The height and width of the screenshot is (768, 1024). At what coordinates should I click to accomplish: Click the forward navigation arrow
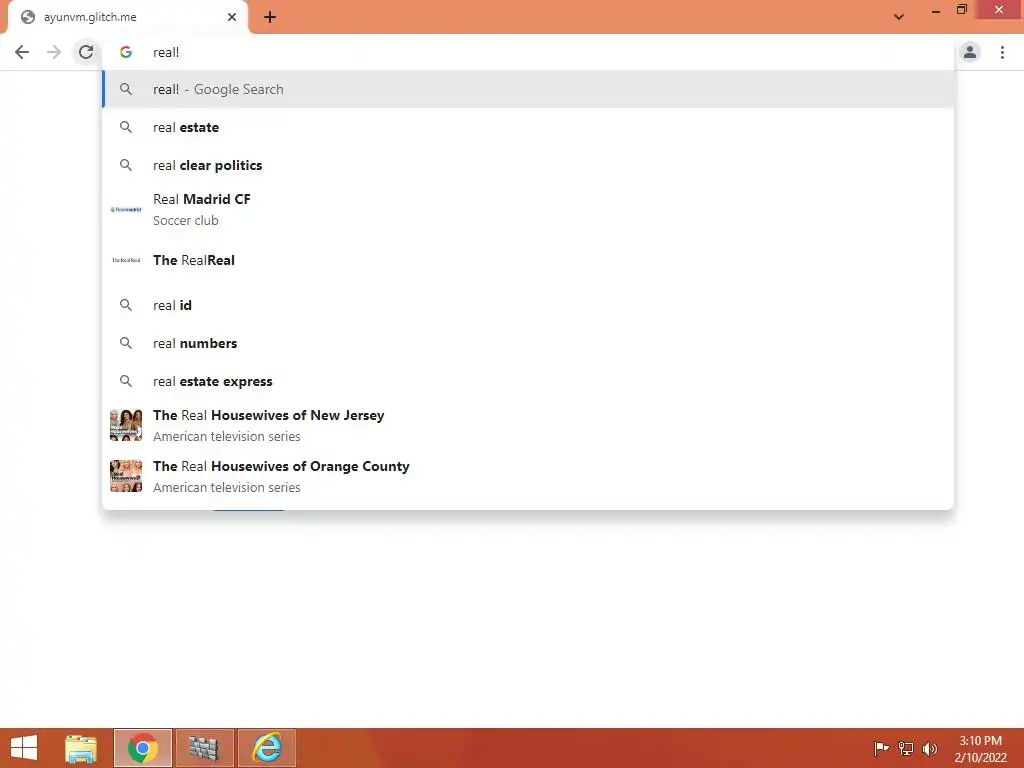point(54,52)
